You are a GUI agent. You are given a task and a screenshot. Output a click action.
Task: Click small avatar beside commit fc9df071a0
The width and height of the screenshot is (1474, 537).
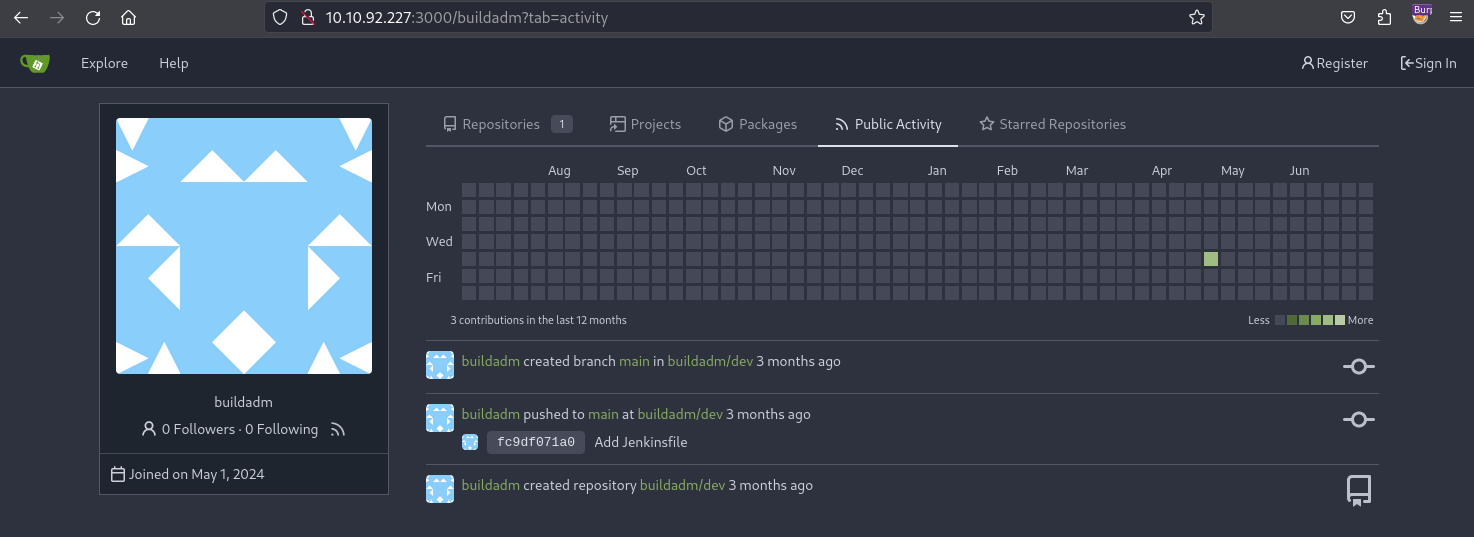470,442
